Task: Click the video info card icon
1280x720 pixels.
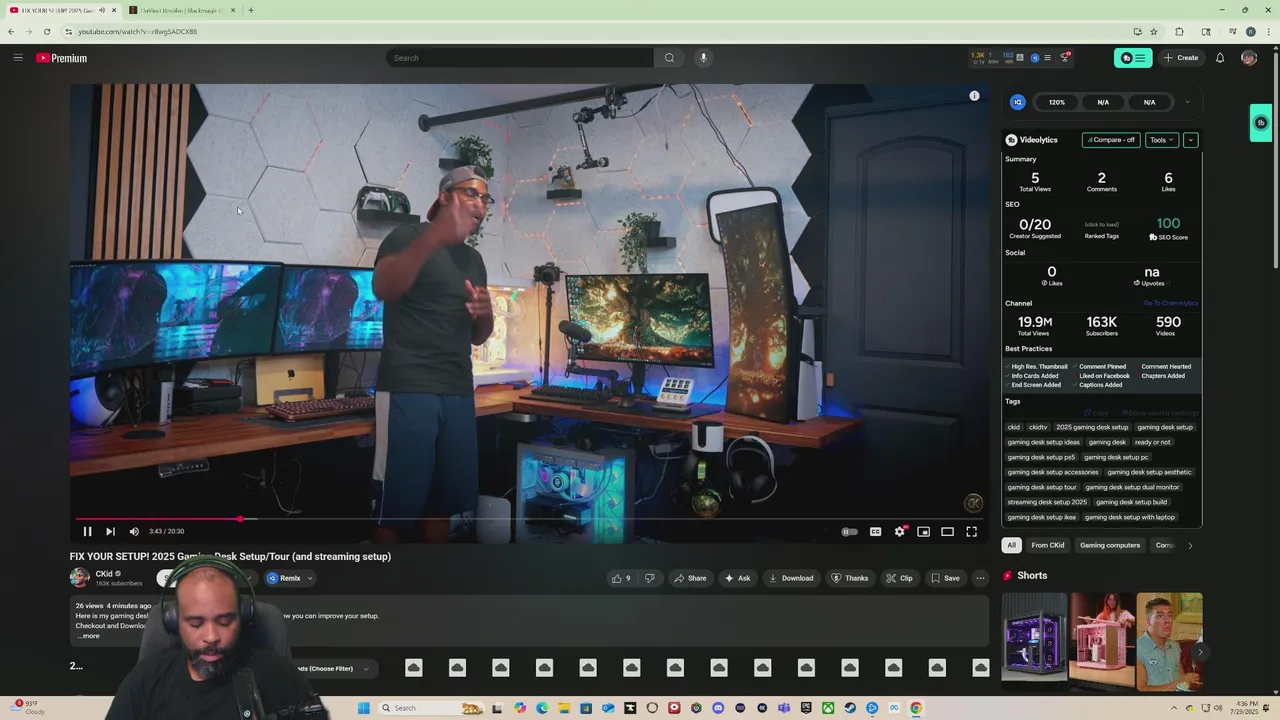Action: click(974, 96)
